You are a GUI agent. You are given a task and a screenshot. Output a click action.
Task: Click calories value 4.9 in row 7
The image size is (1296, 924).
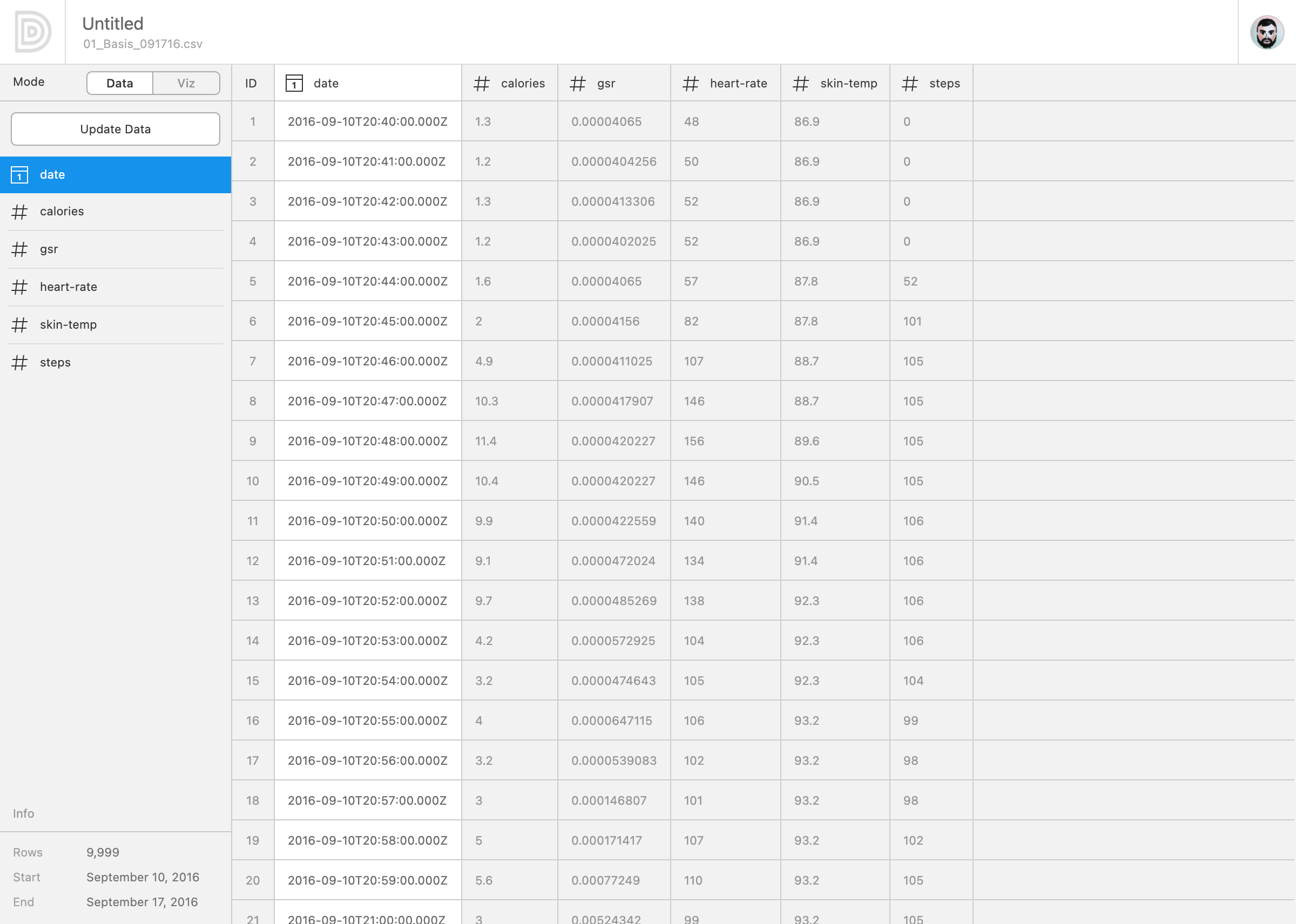(484, 361)
